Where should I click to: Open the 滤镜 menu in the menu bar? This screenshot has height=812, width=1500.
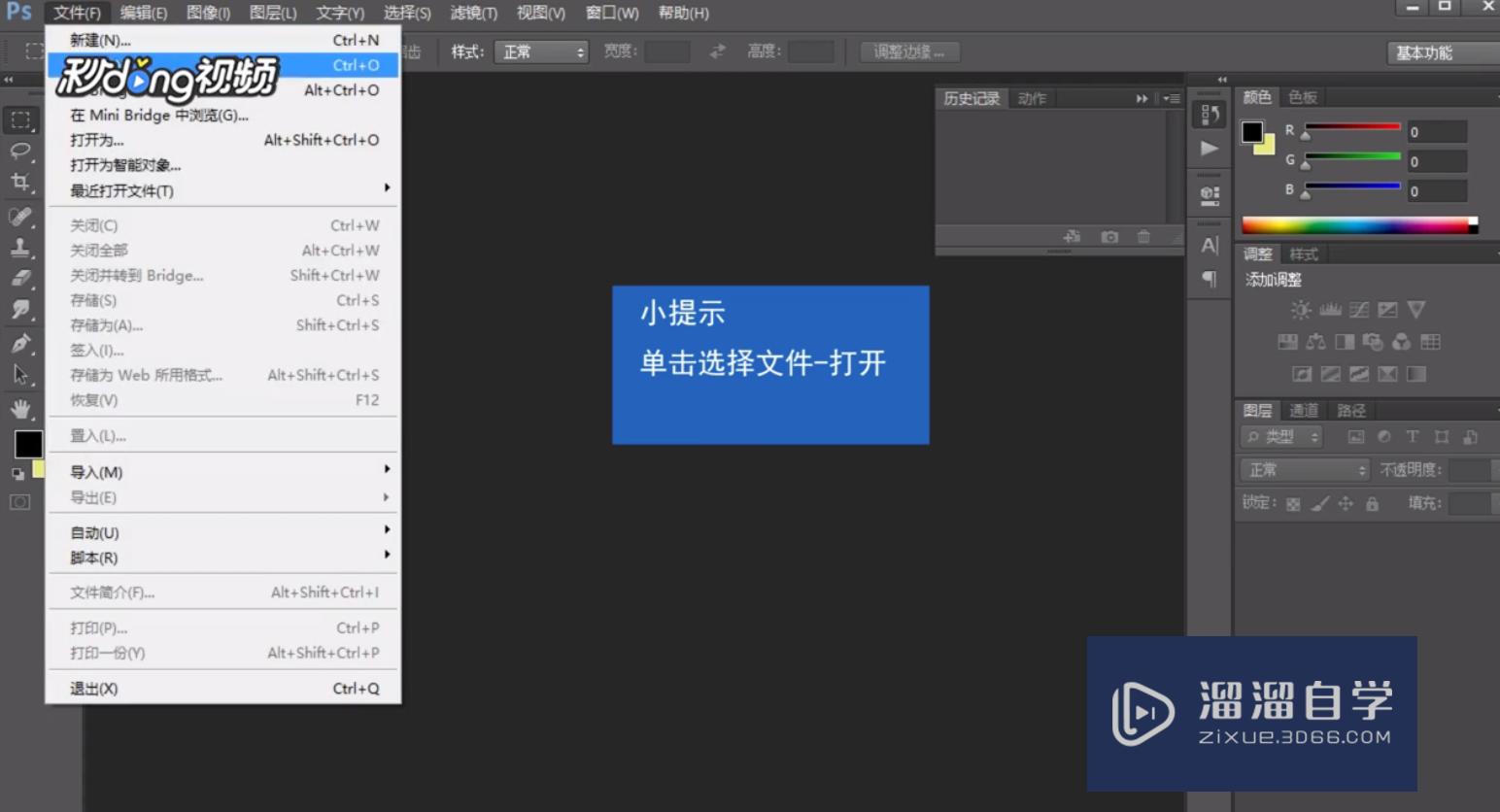pos(474,13)
